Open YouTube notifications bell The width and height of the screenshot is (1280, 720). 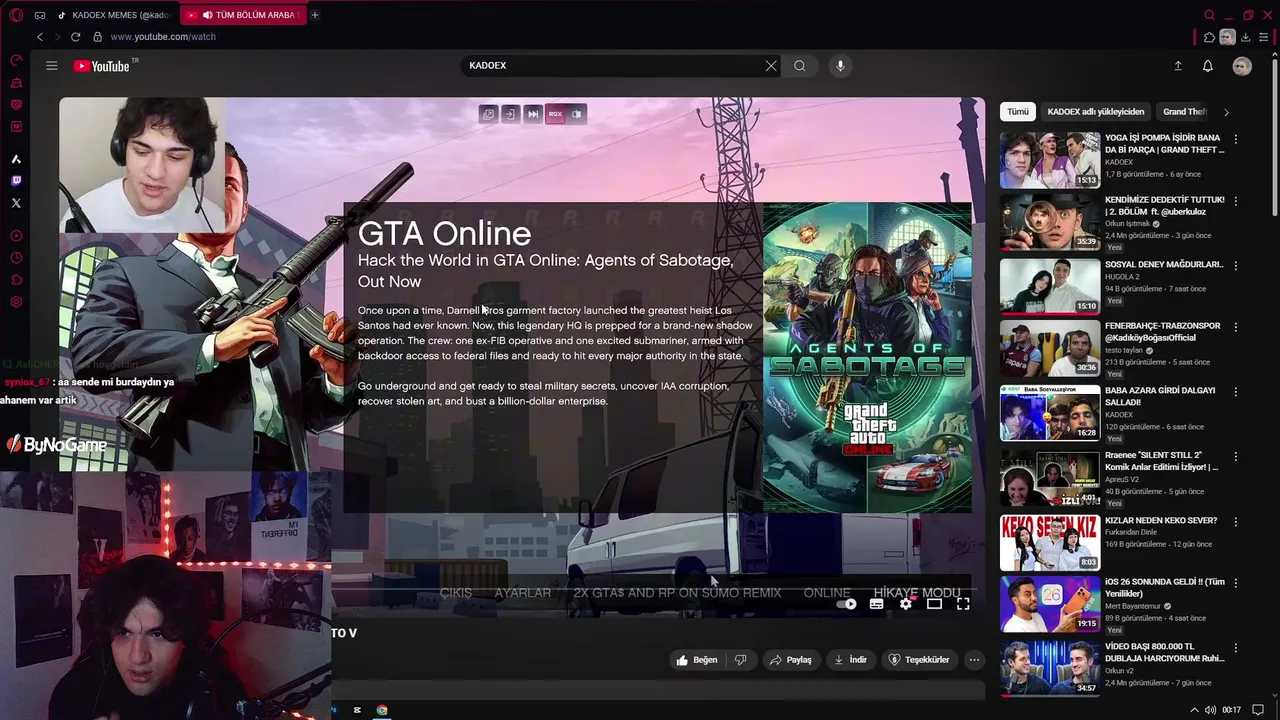tap(1207, 66)
